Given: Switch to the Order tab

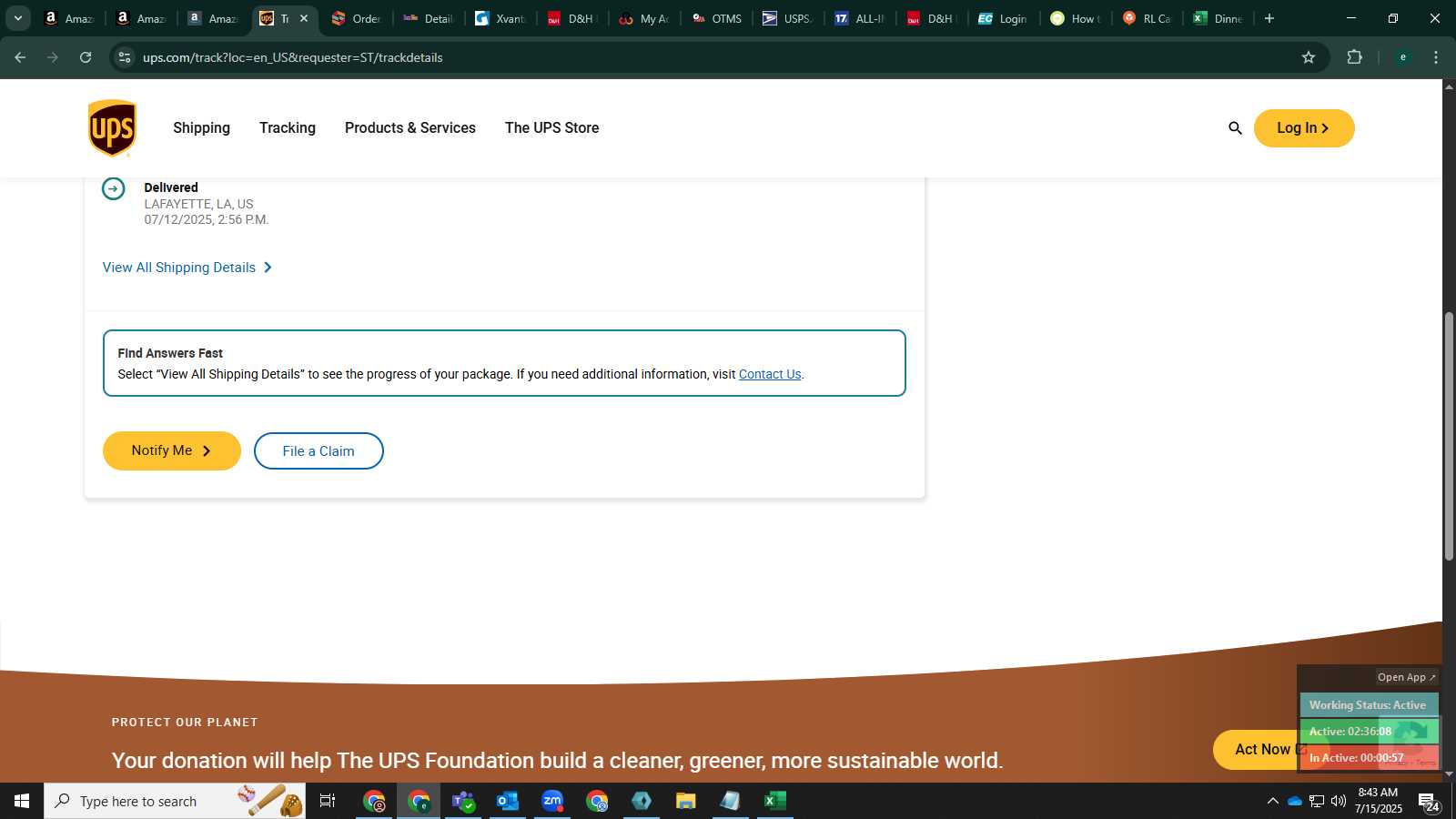Looking at the screenshot, I should [x=357, y=18].
